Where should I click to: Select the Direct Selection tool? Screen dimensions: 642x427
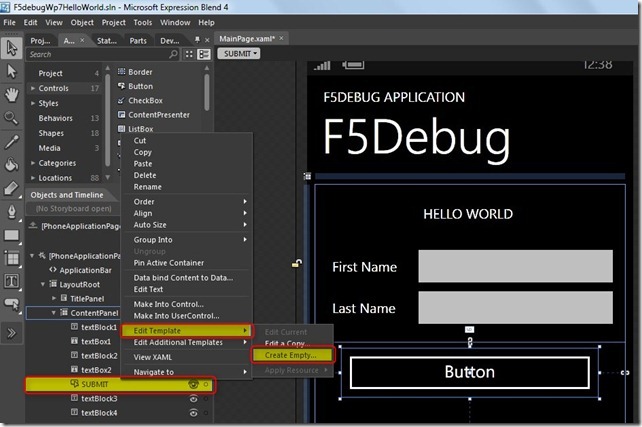coord(13,71)
